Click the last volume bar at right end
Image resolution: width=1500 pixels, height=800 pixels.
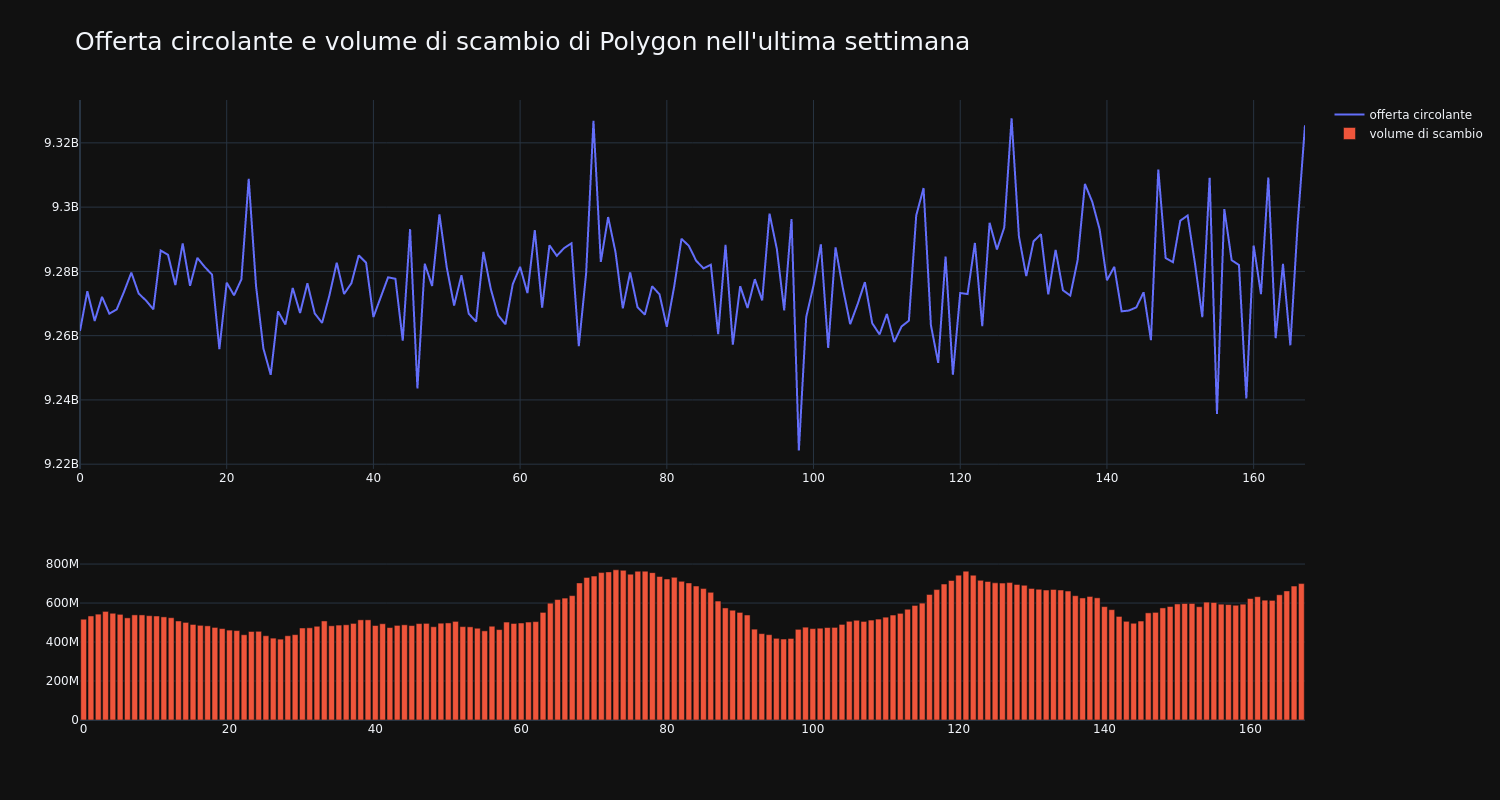pyautogui.click(x=1301, y=652)
